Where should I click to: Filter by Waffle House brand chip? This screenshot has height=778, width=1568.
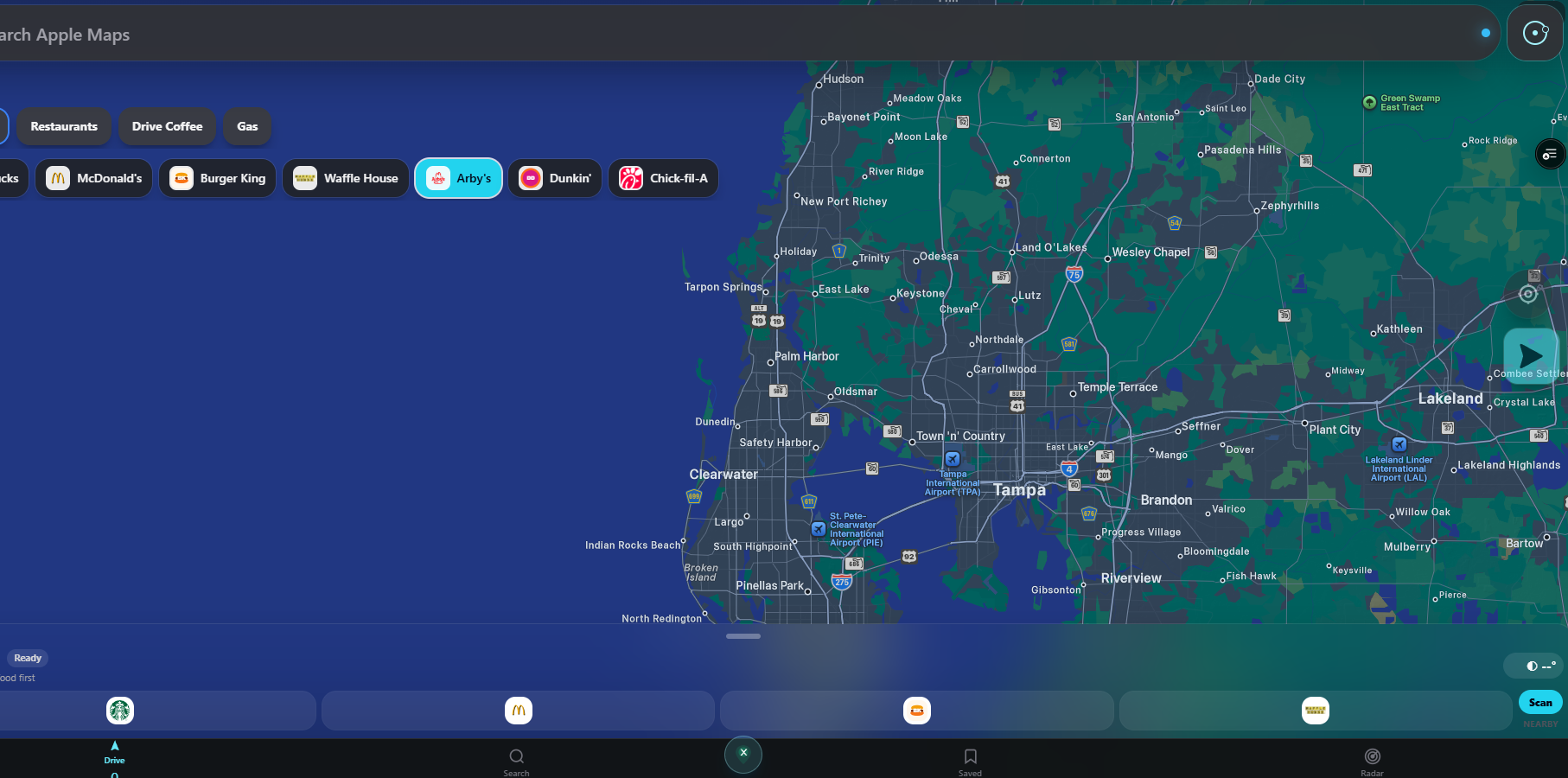[x=346, y=178]
